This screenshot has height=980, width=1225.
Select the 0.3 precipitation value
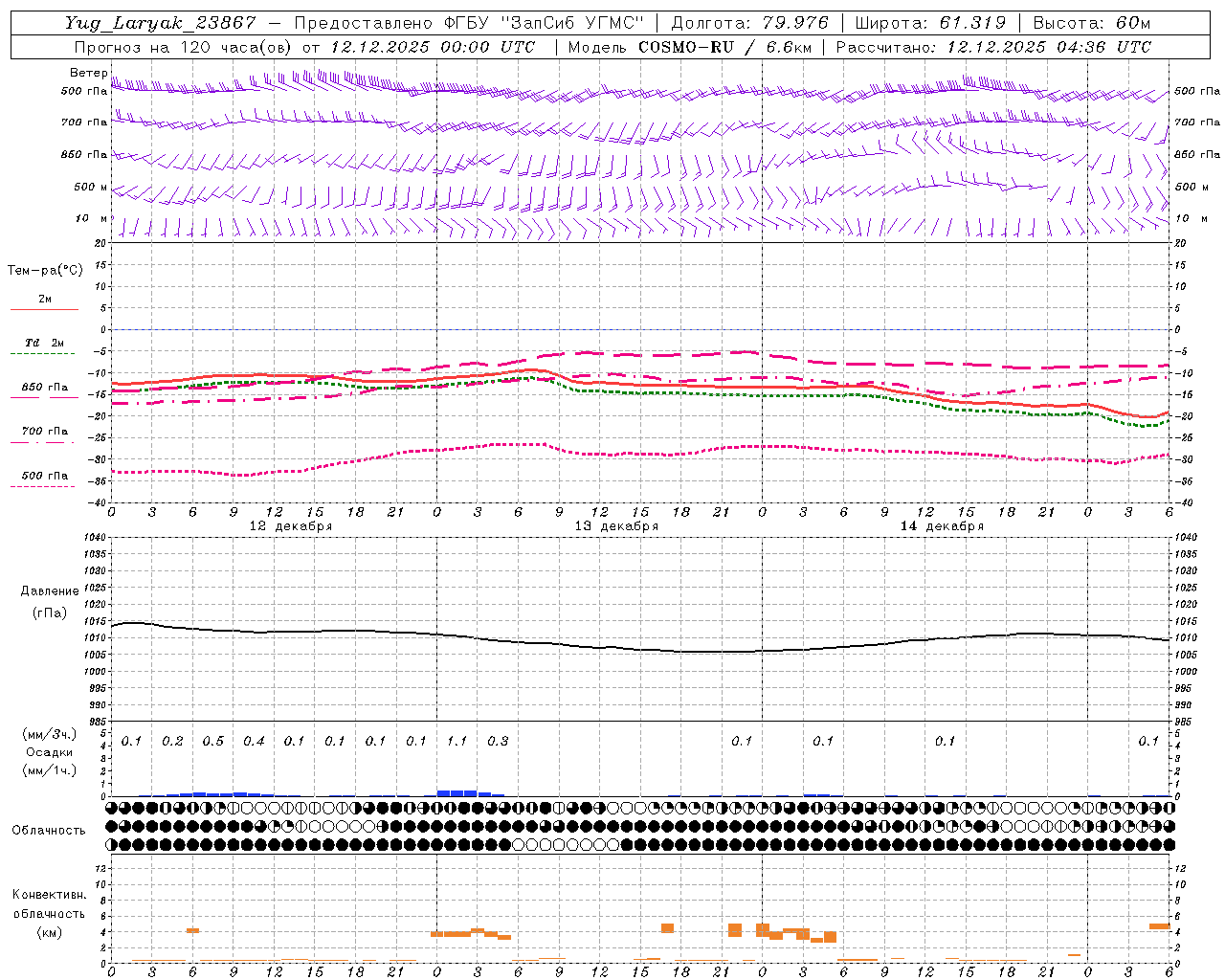498,741
